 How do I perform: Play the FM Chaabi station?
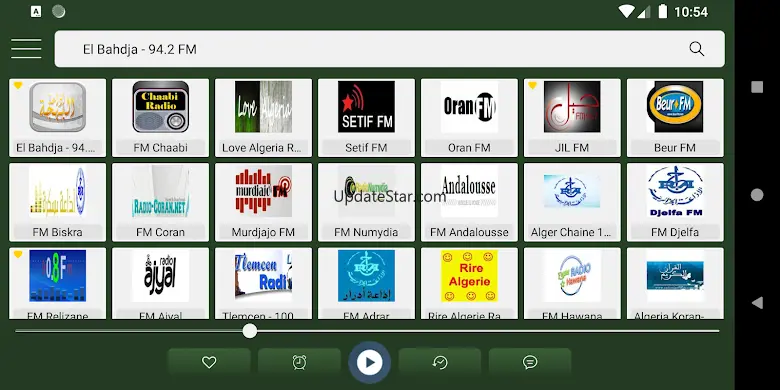coord(160,117)
